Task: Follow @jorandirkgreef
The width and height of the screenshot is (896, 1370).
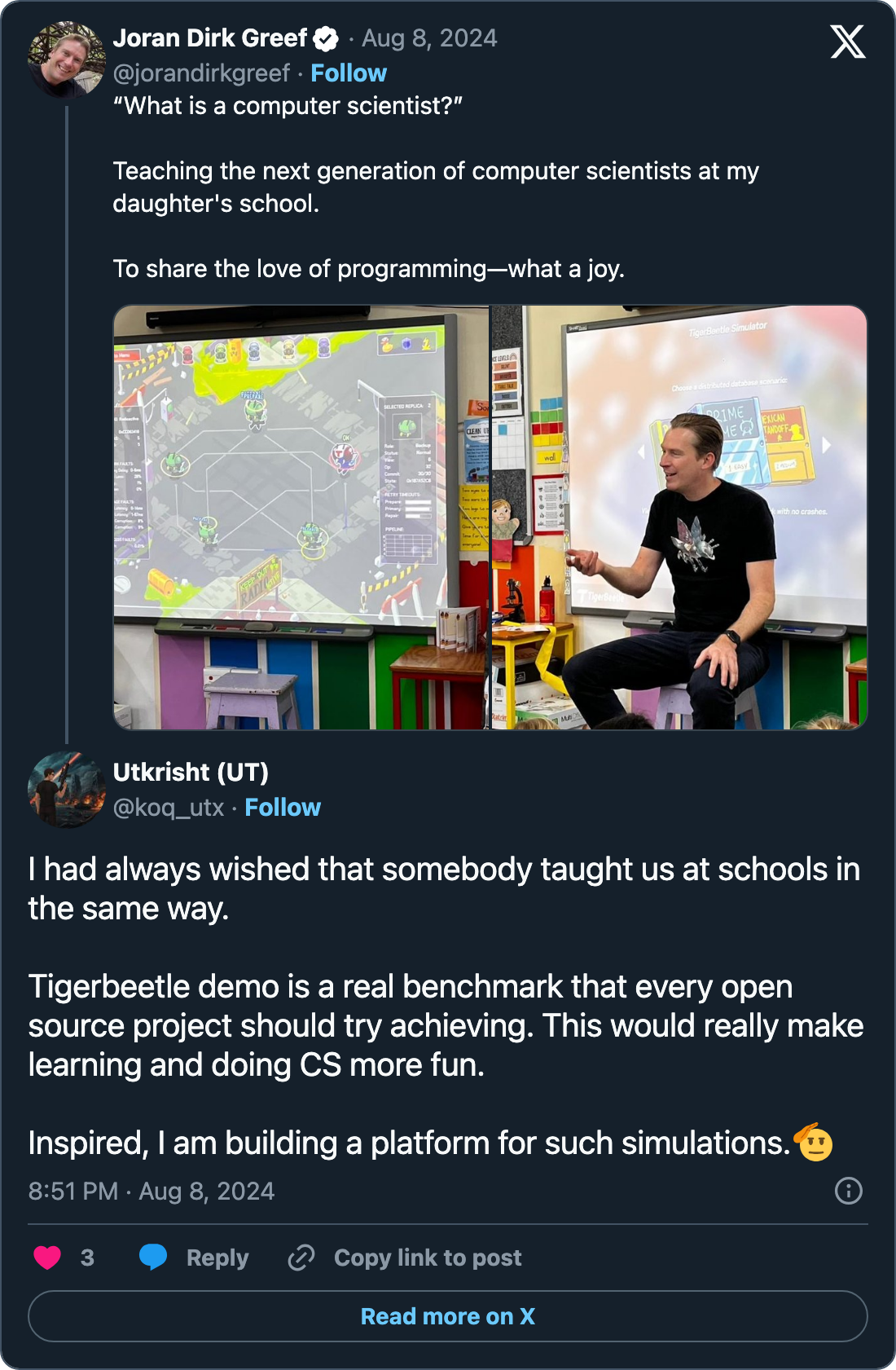Action: click(x=349, y=73)
